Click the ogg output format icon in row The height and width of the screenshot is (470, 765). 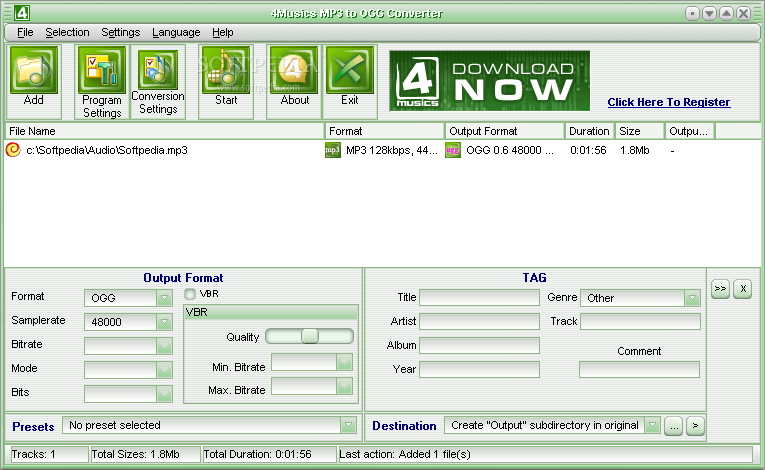pyautogui.click(x=453, y=150)
